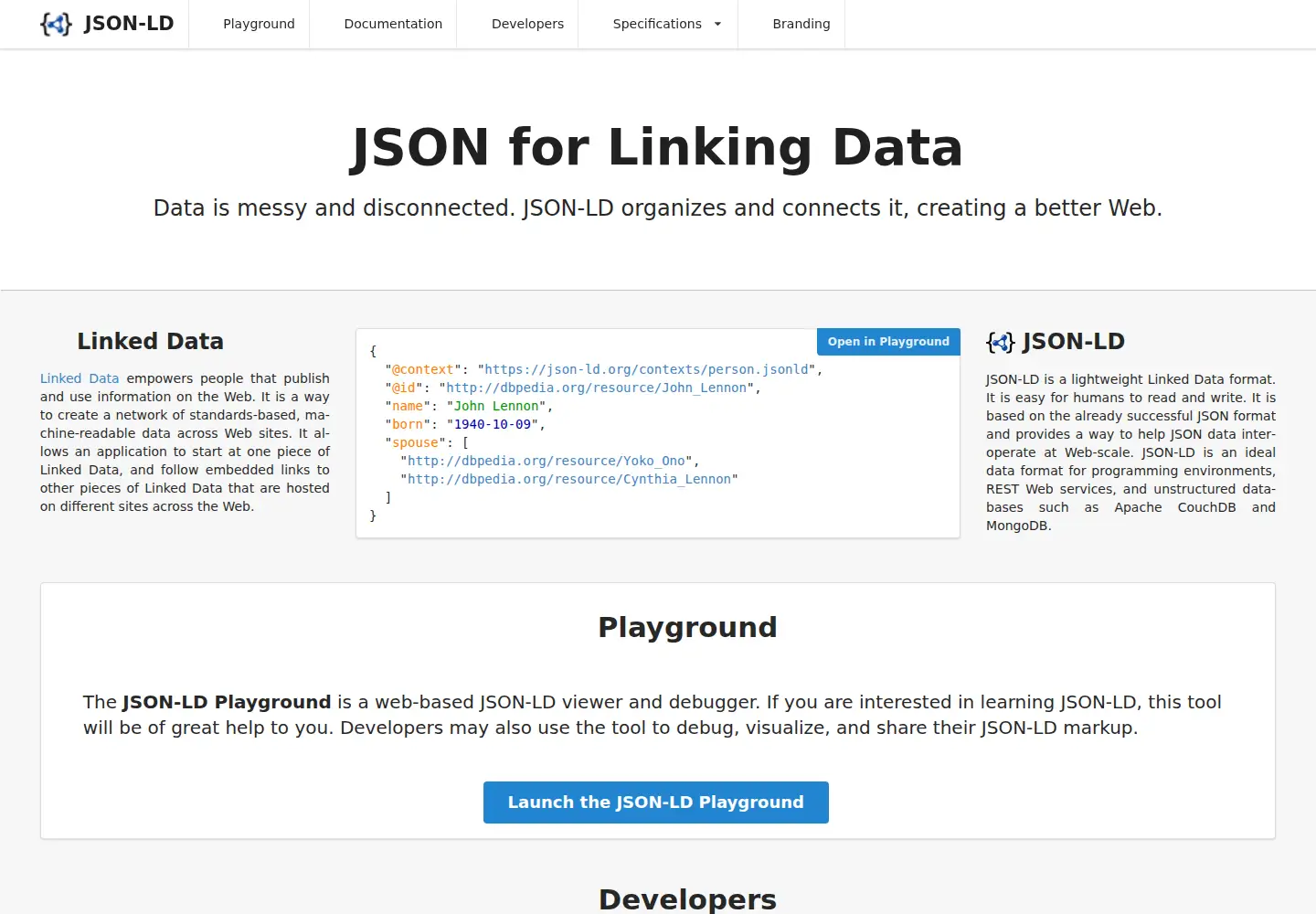Click the person.jsonld context URL in code
The image size is (1316, 914).
[647, 369]
